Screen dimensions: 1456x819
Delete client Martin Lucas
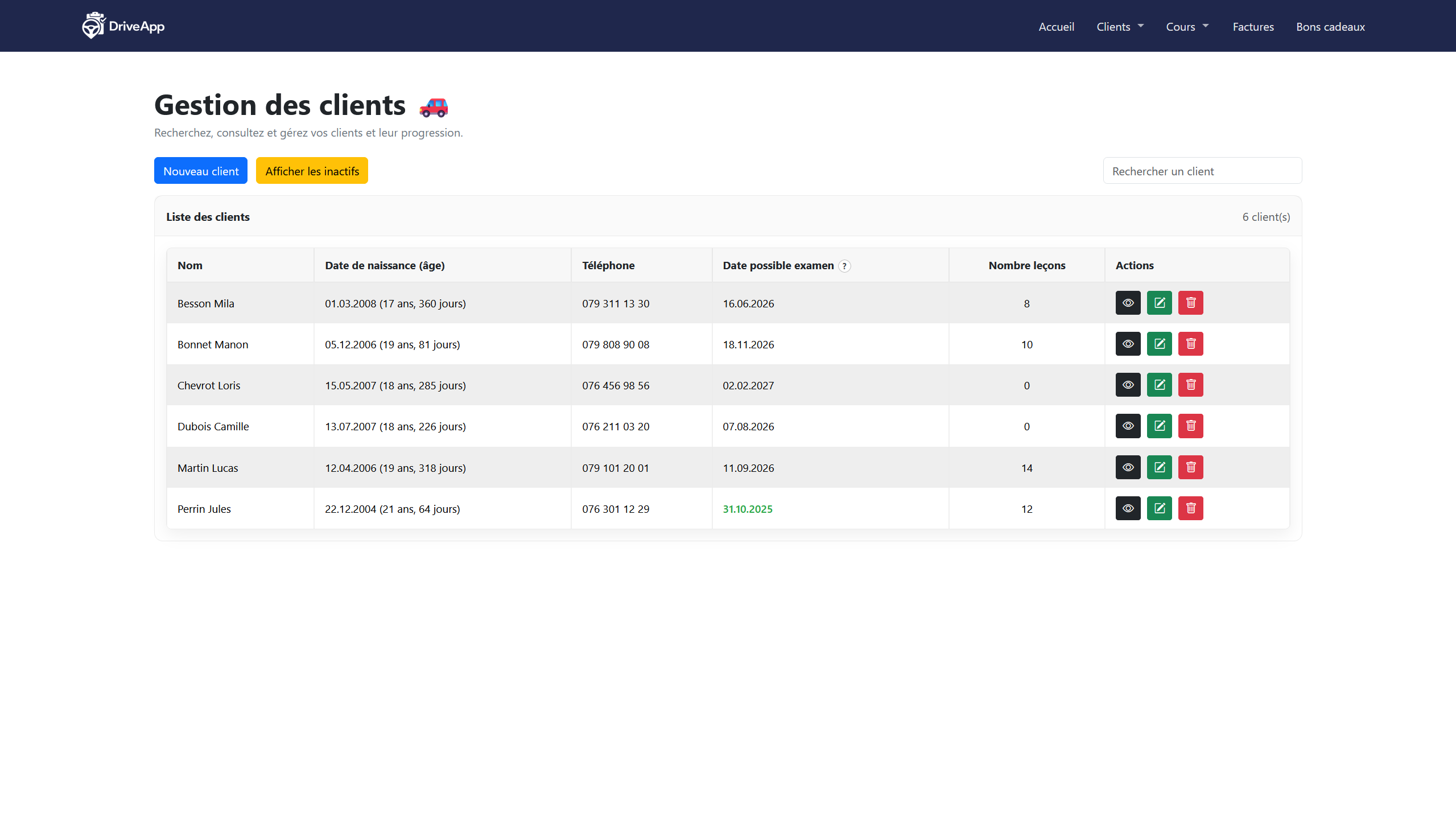tap(1190, 467)
